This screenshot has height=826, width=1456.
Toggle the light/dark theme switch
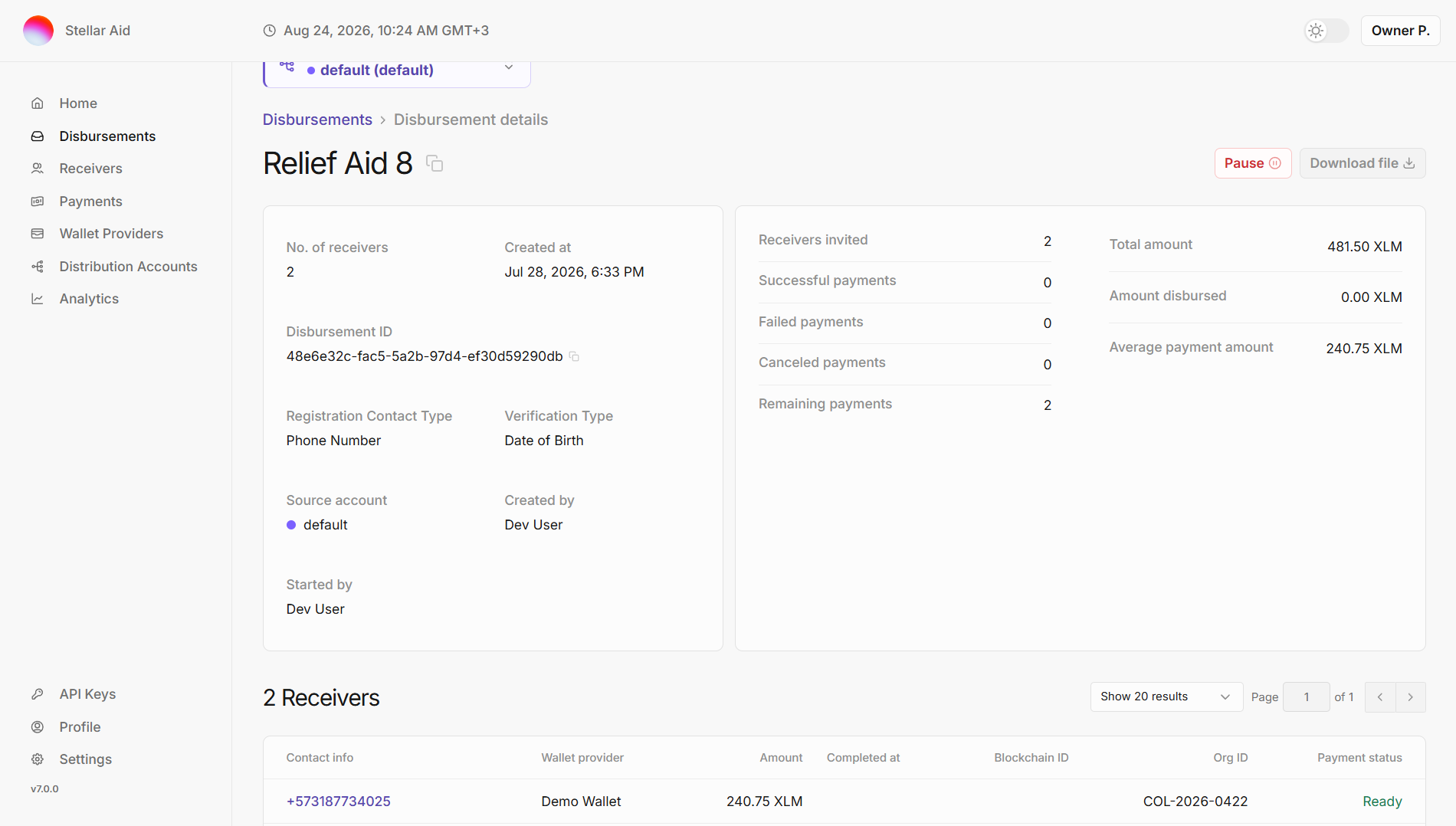[x=1326, y=31]
